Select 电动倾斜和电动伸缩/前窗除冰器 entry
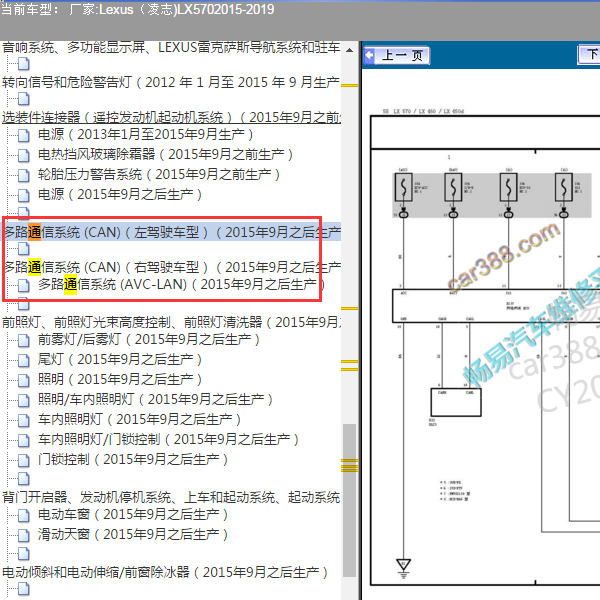The image size is (600, 600). pyautogui.click(x=165, y=572)
